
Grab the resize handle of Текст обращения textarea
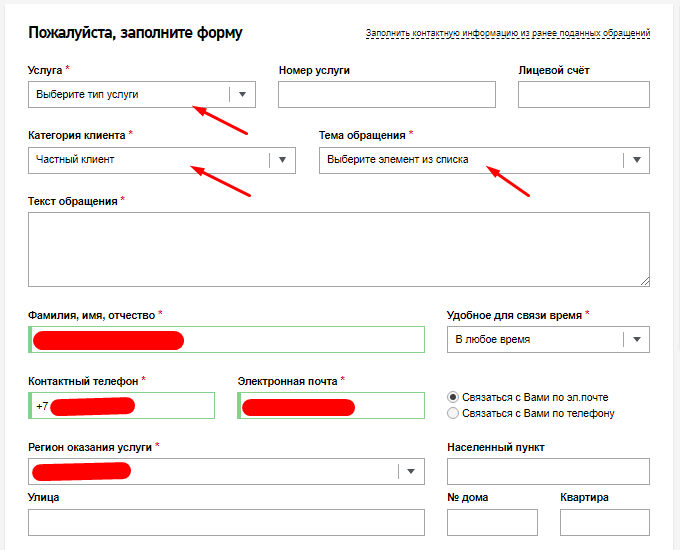point(644,282)
